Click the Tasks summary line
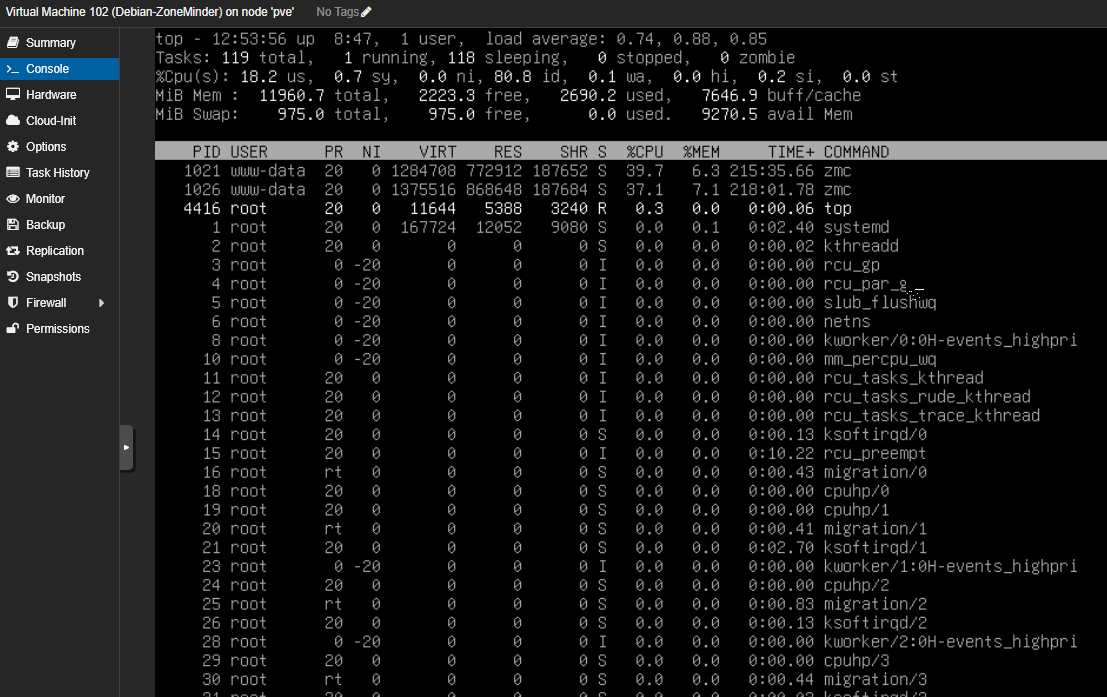Image resolution: width=1107 pixels, height=697 pixels. tap(475, 57)
